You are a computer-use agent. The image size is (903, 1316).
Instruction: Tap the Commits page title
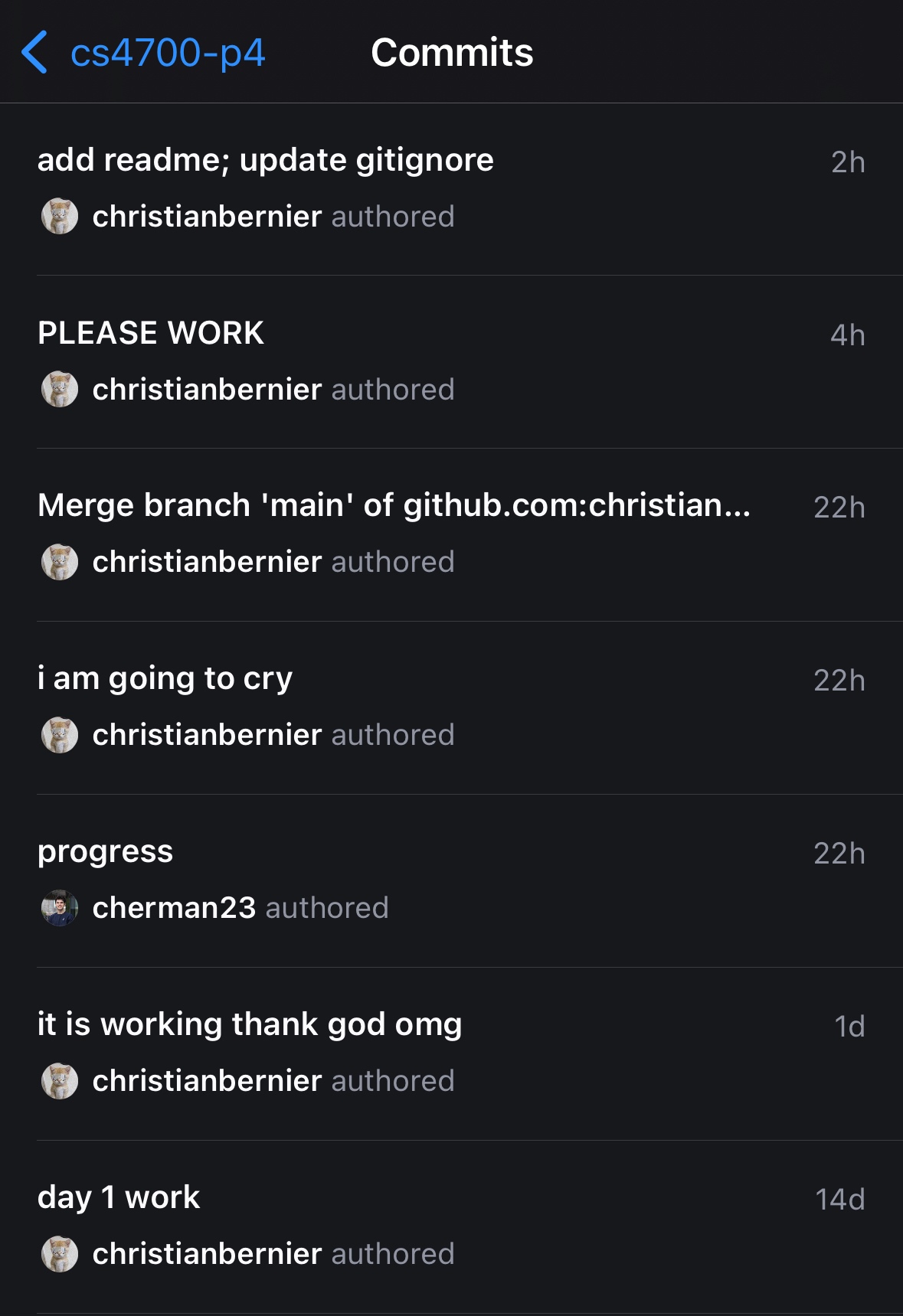tap(452, 53)
